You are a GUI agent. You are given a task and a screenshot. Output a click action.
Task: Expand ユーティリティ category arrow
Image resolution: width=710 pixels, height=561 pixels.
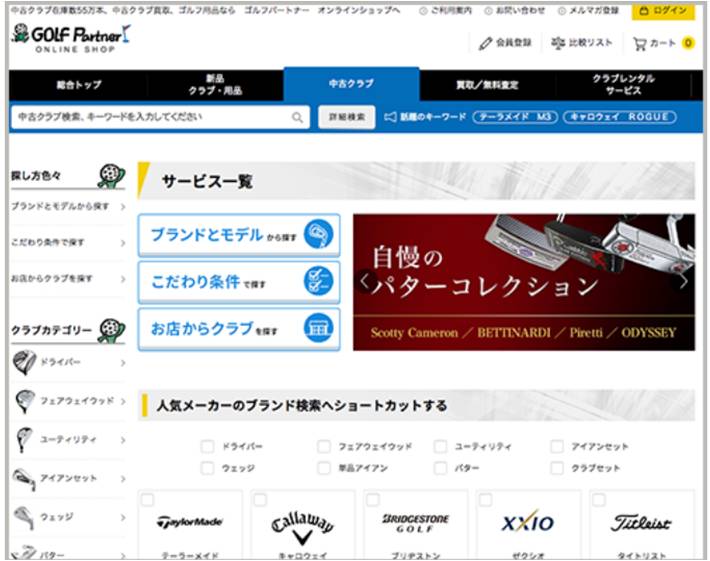click(123, 440)
